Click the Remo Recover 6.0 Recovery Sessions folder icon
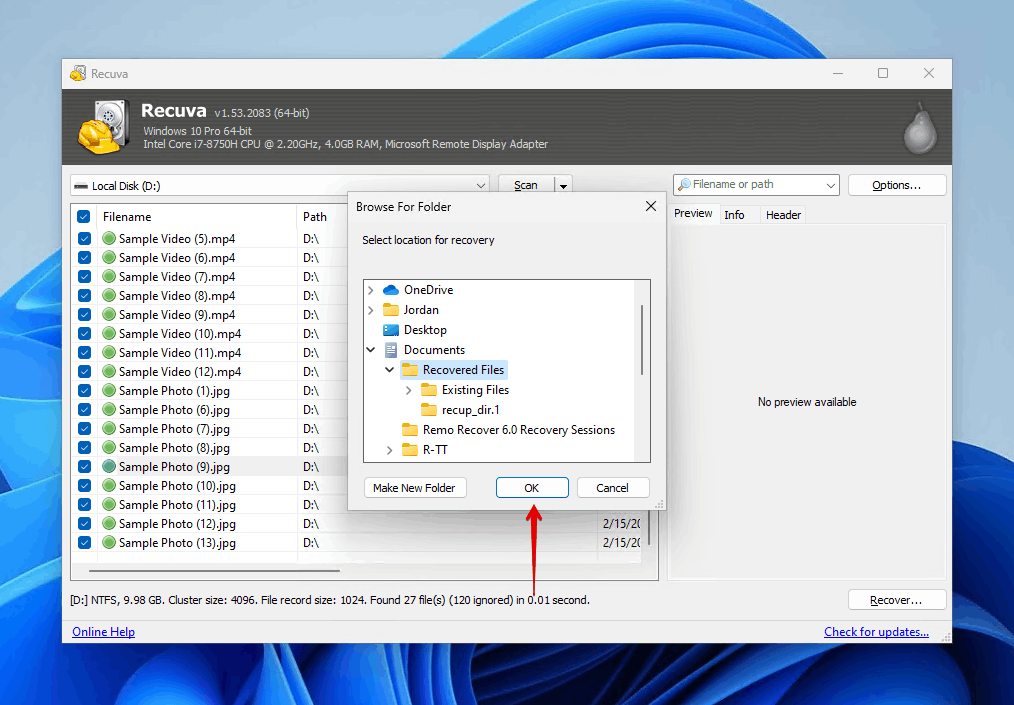The image size is (1014, 705). pyautogui.click(x=410, y=430)
